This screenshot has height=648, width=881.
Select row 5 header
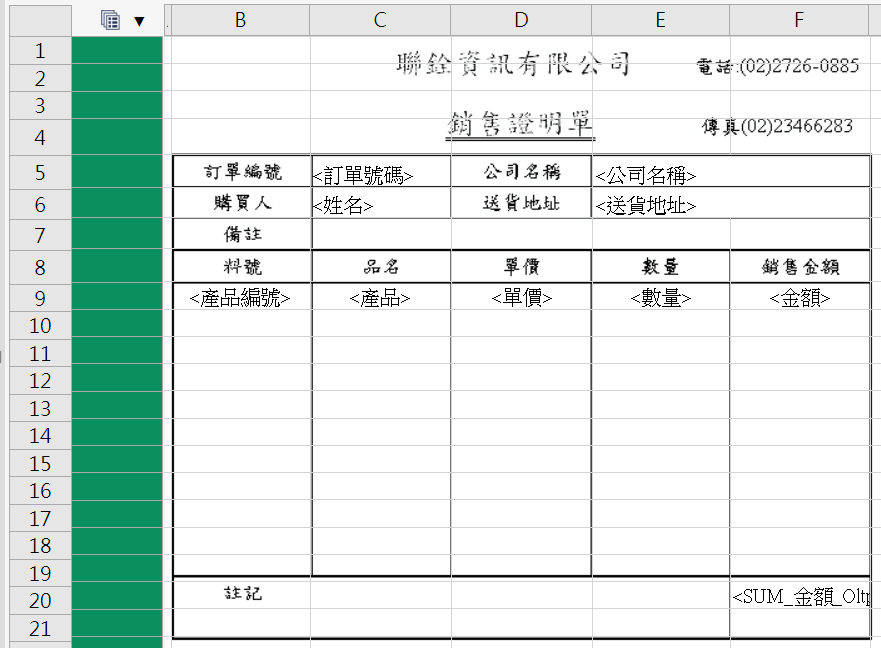40,172
